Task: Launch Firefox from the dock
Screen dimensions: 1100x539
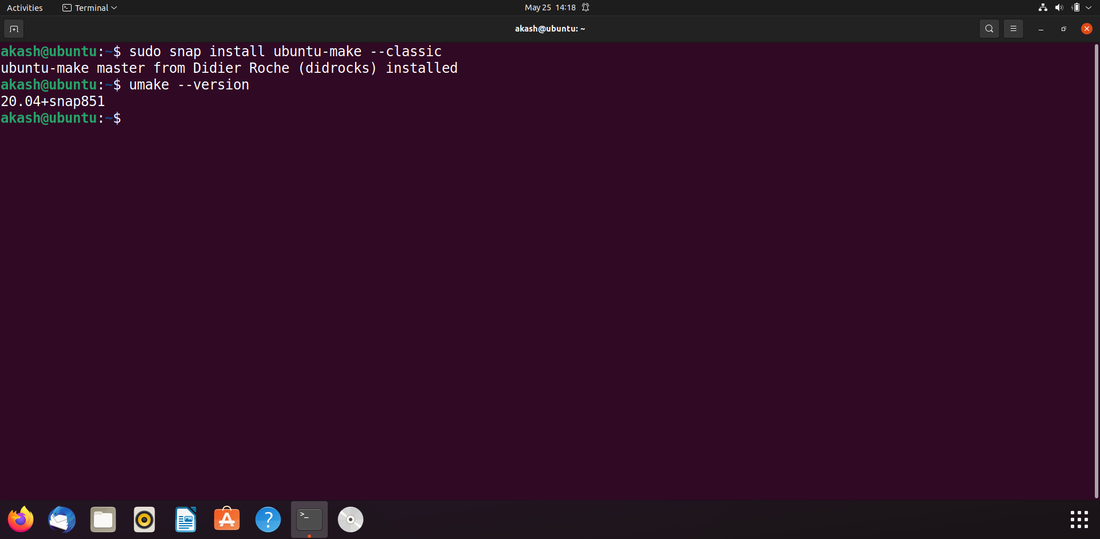Action: (x=21, y=519)
